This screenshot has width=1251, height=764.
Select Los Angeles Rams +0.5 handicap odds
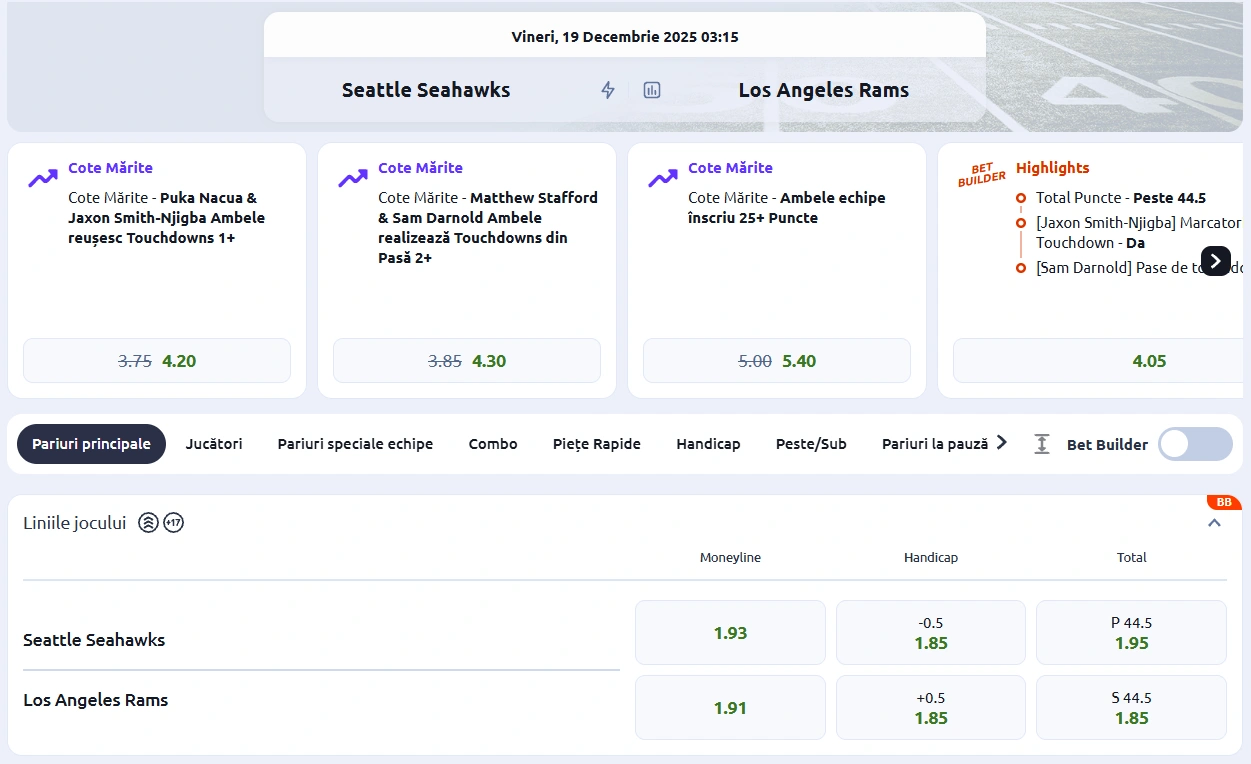(930, 708)
